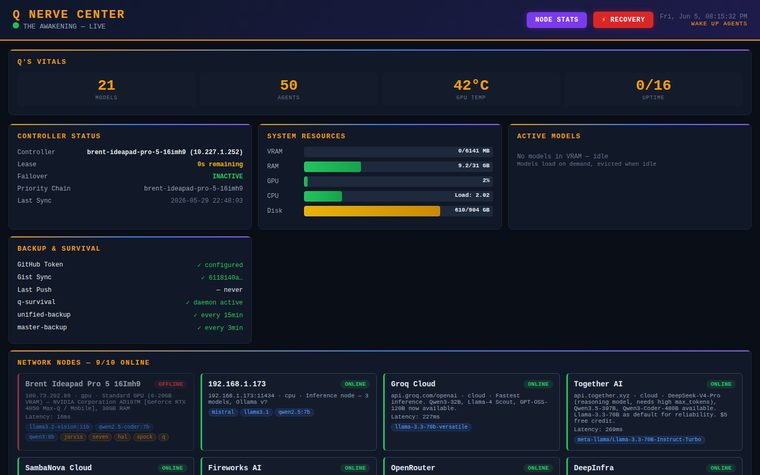
Task: Open the Groq Cloud node card
Action: click(471, 412)
